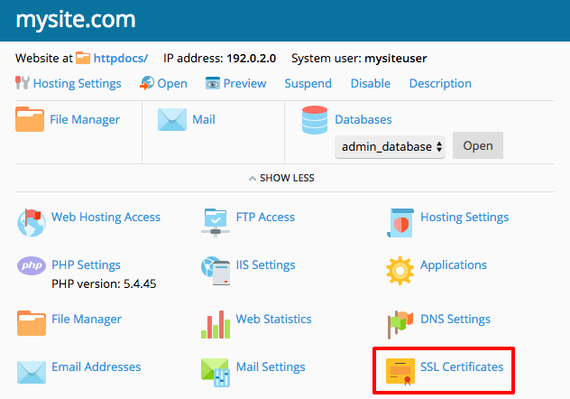Open the Applications link

click(x=453, y=265)
